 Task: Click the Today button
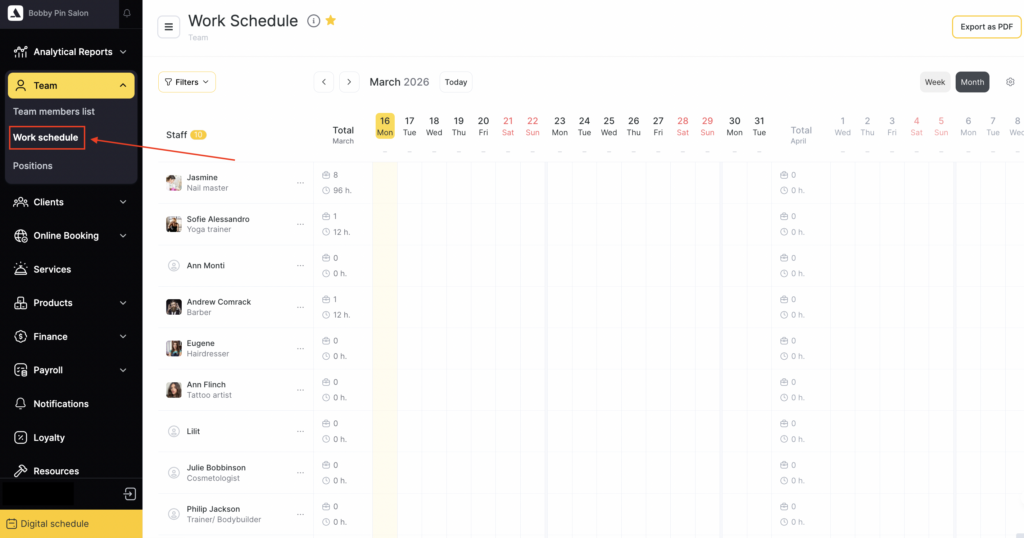tap(456, 82)
